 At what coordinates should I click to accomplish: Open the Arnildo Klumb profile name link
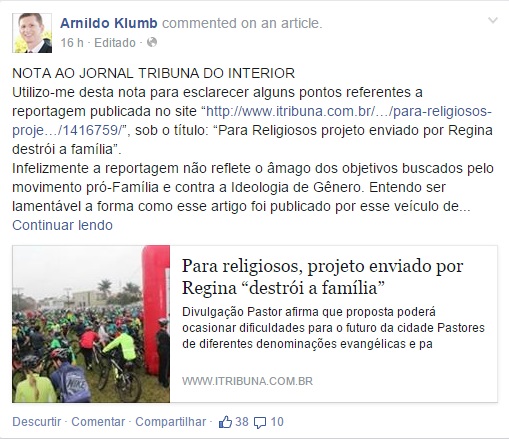[x=109, y=23]
